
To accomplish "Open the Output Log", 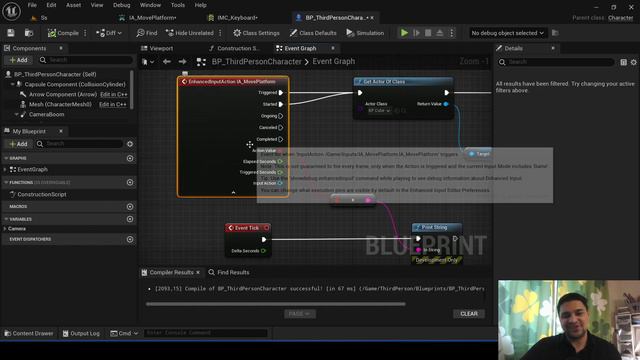I will coord(81,333).
